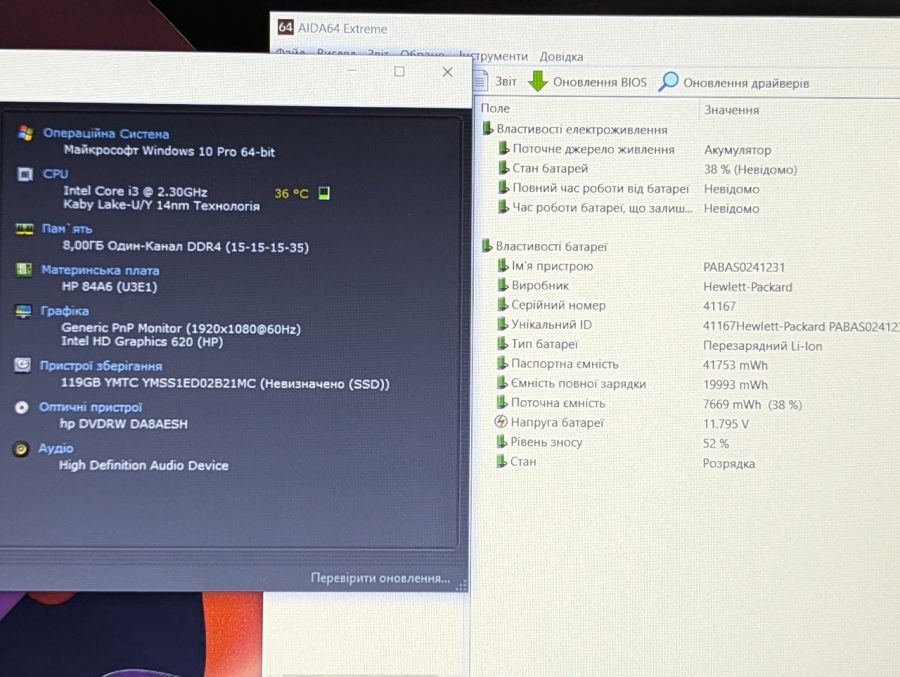This screenshot has width=900, height=677.
Task: Click the 41753 mWh value
Action: click(x=735, y=365)
